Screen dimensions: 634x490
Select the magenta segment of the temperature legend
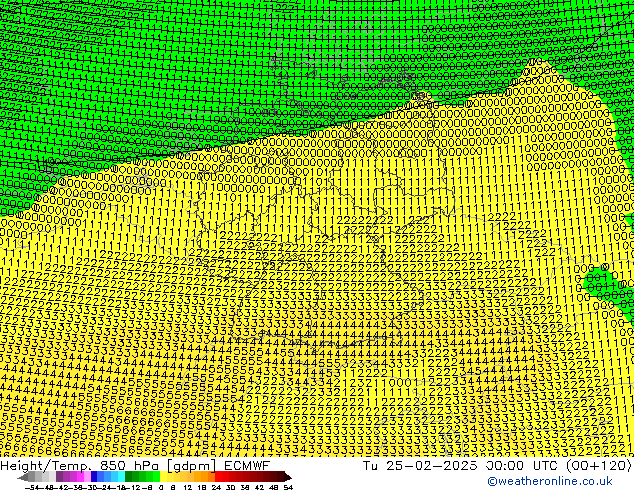pos(80,476)
